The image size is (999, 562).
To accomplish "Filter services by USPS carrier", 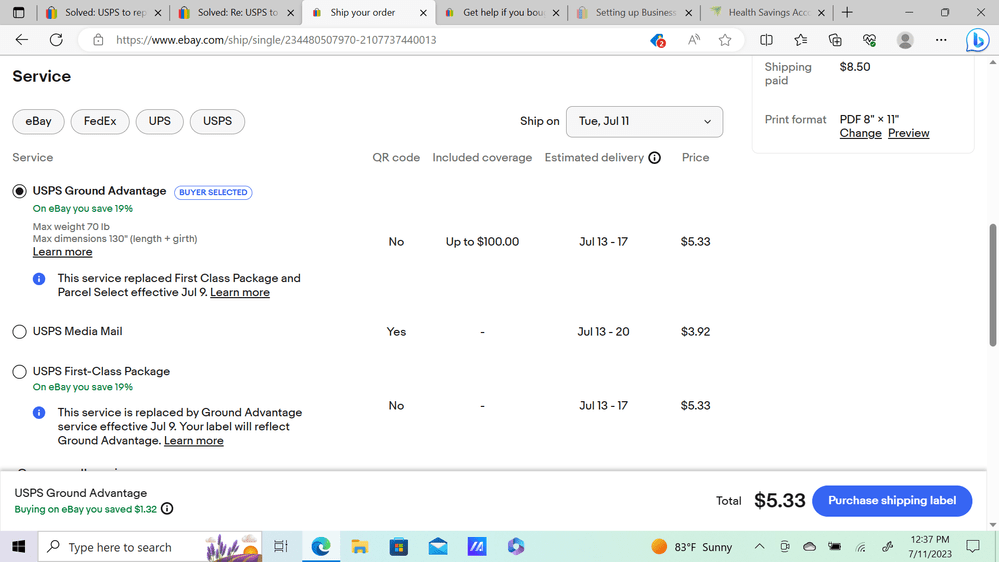I will point(217,121).
